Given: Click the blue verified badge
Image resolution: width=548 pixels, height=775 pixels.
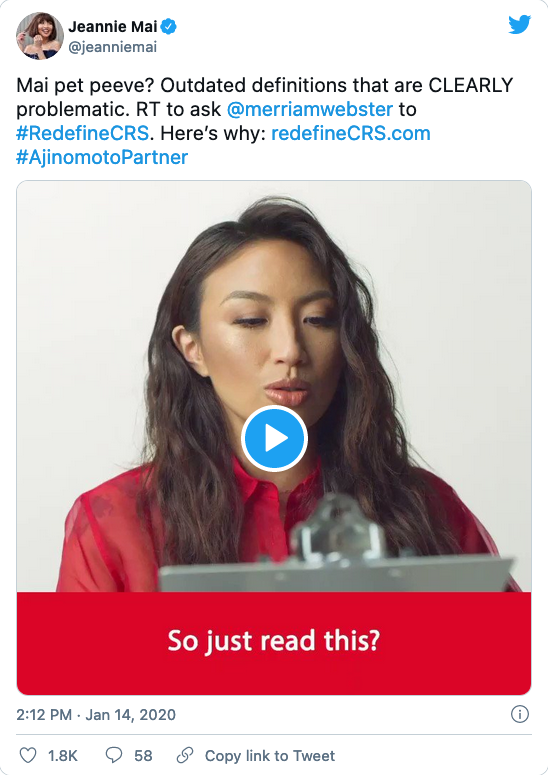Looking at the screenshot, I should pos(169,26).
